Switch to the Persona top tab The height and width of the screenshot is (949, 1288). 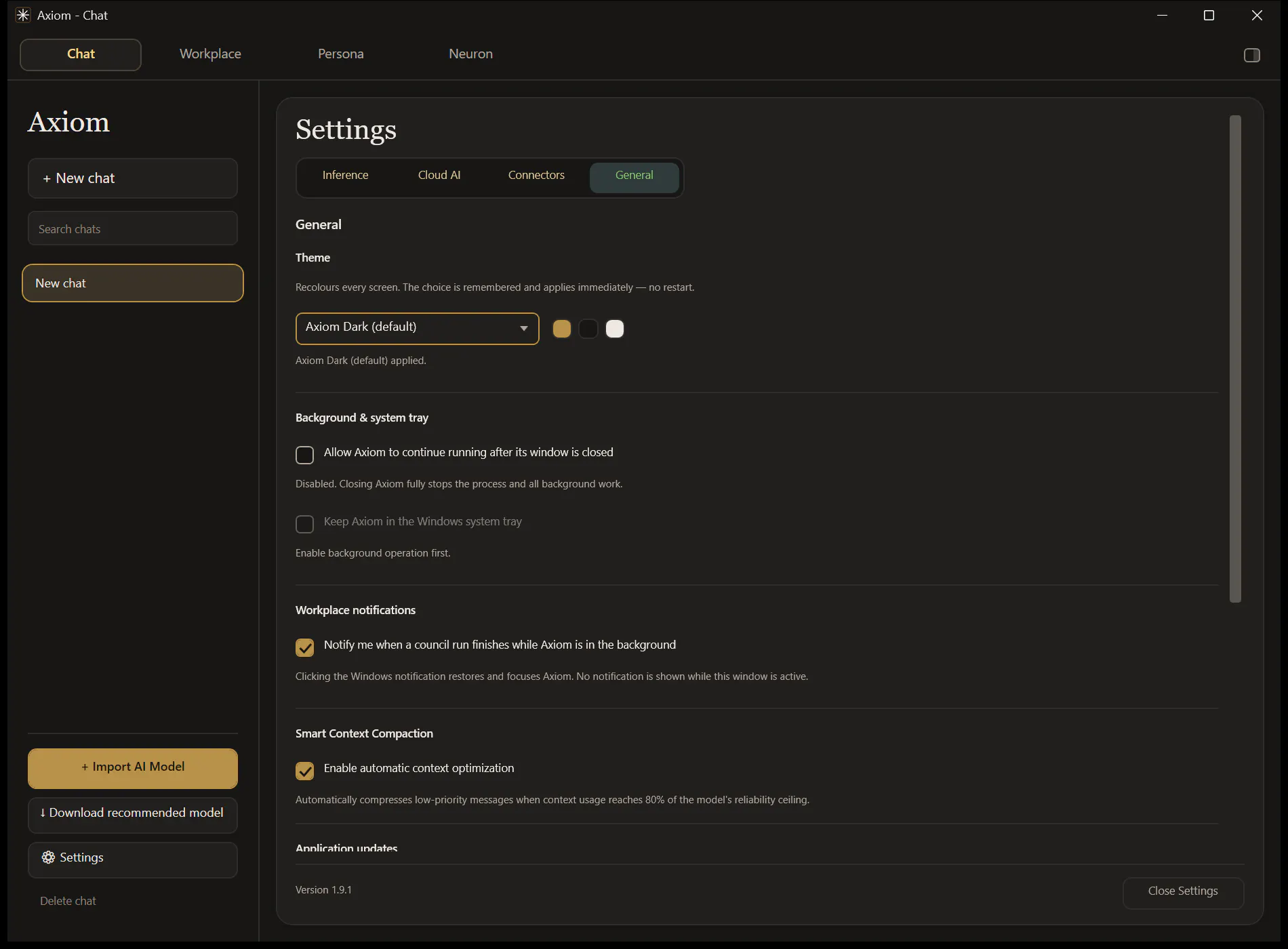[x=341, y=54]
